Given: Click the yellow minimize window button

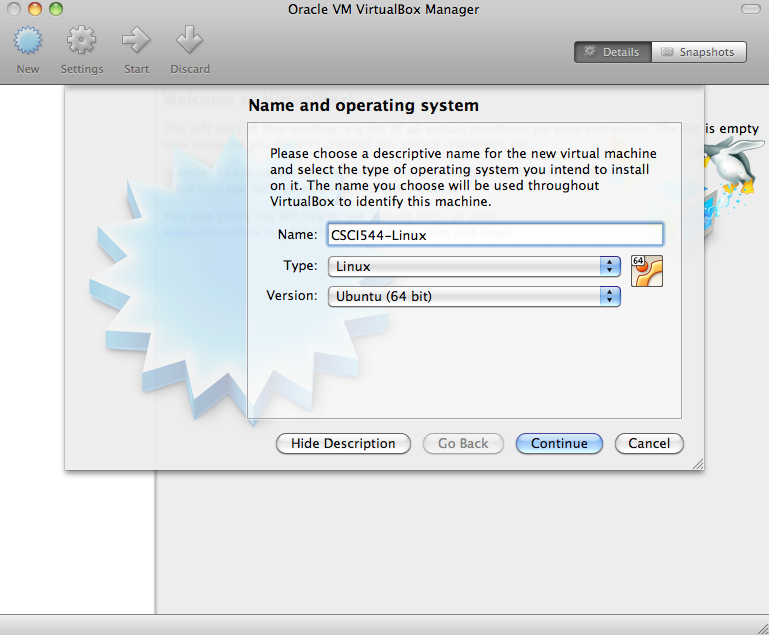Looking at the screenshot, I should (35, 9).
